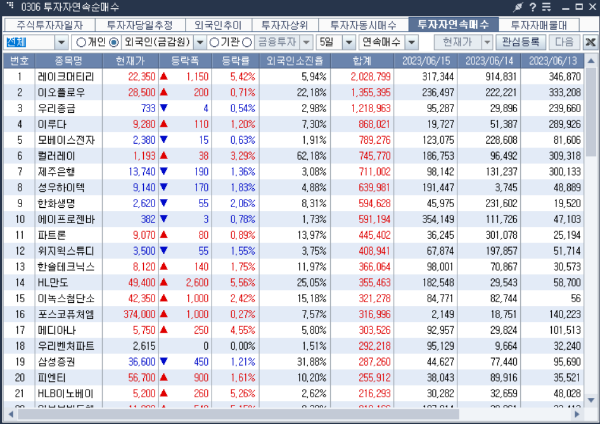600x424 pixels.
Task: Select the 기관 radio button
Action: [214, 42]
